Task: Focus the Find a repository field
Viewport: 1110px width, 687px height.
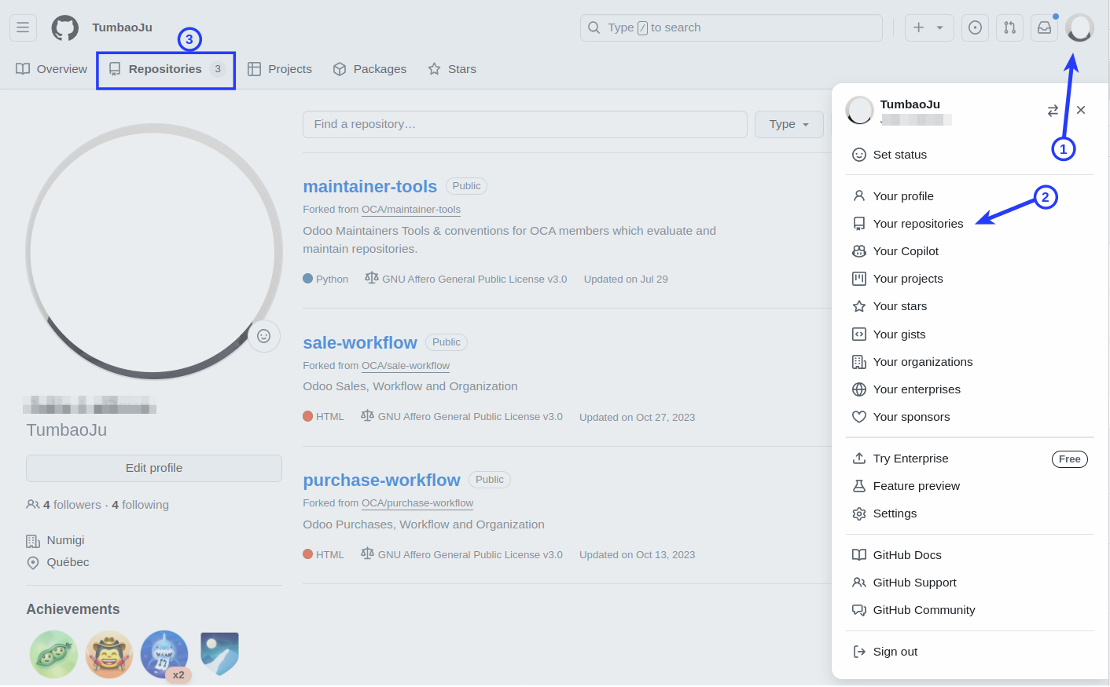Action: (x=525, y=124)
